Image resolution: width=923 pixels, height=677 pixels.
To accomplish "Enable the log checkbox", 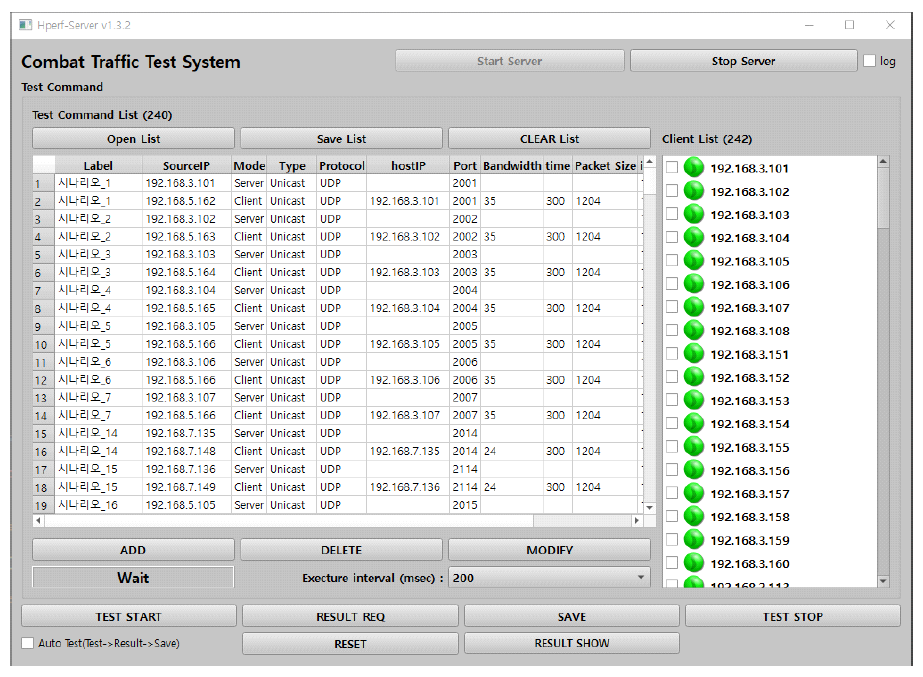I will [869, 61].
